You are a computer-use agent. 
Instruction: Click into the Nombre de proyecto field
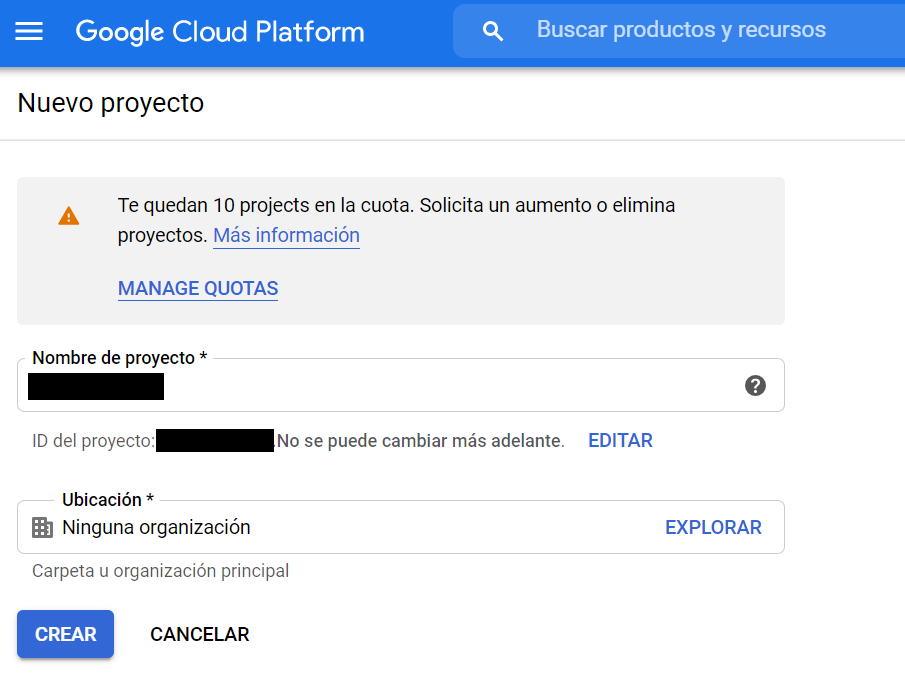point(401,385)
